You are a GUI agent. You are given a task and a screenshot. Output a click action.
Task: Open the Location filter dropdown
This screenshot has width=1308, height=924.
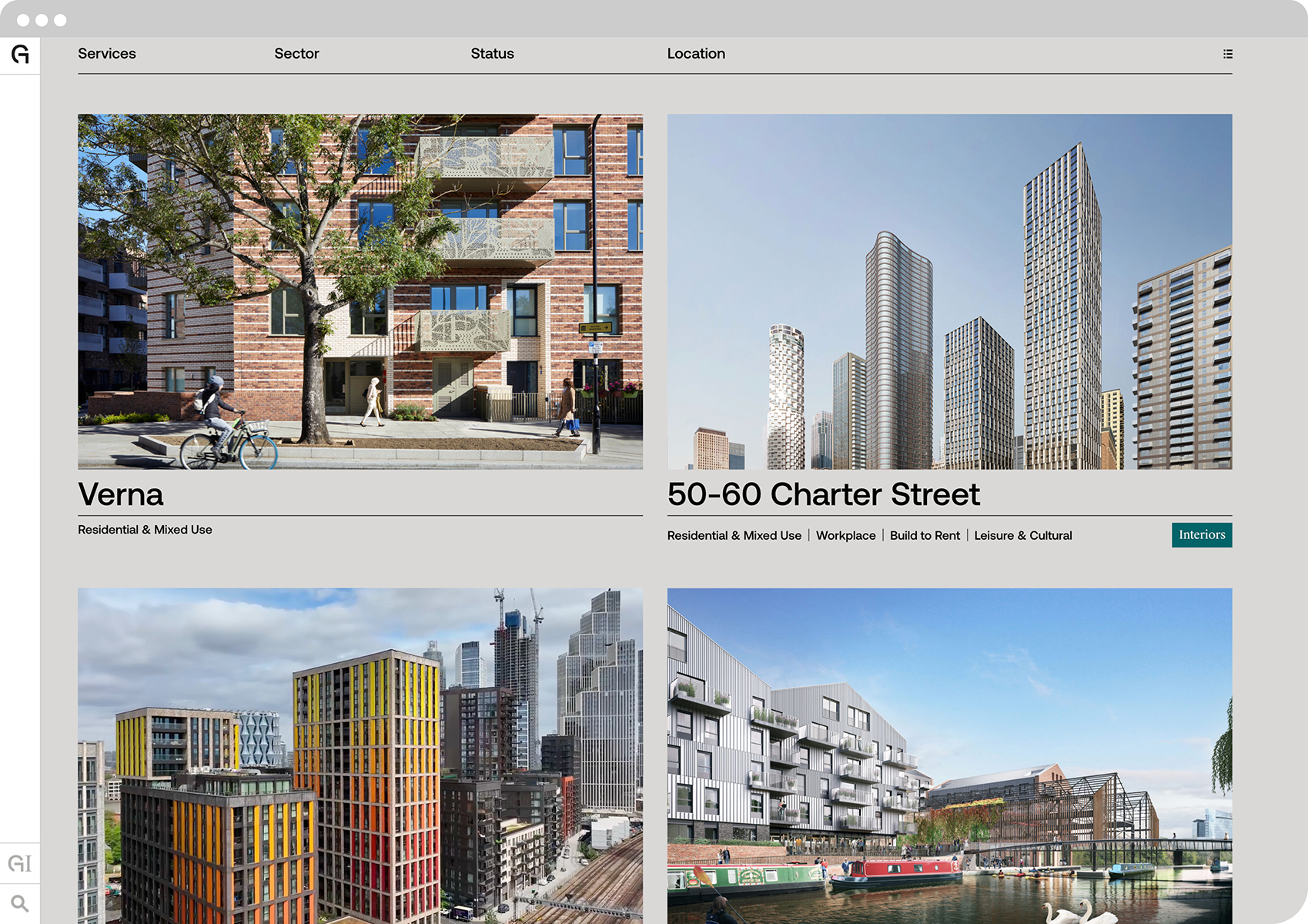pos(696,54)
